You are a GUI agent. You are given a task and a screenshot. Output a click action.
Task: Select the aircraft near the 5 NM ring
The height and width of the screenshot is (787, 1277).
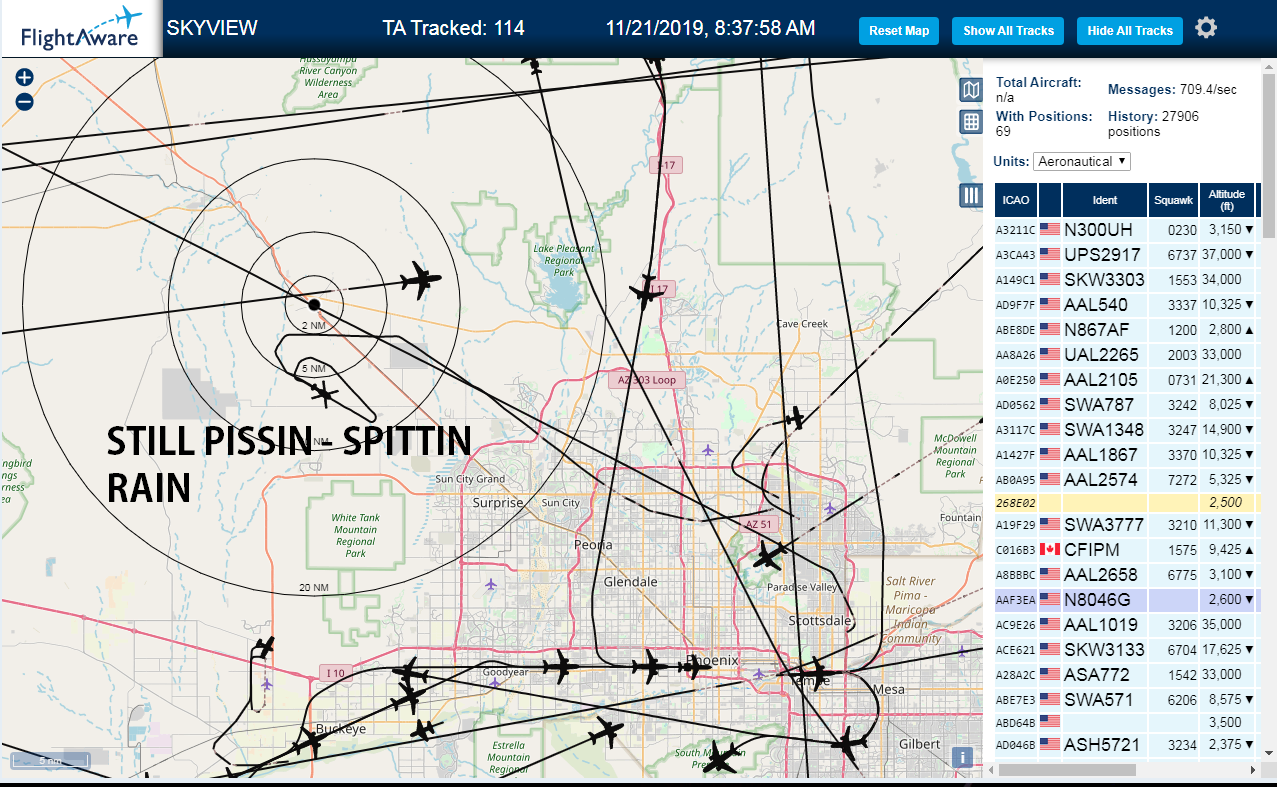coord(324,393)
